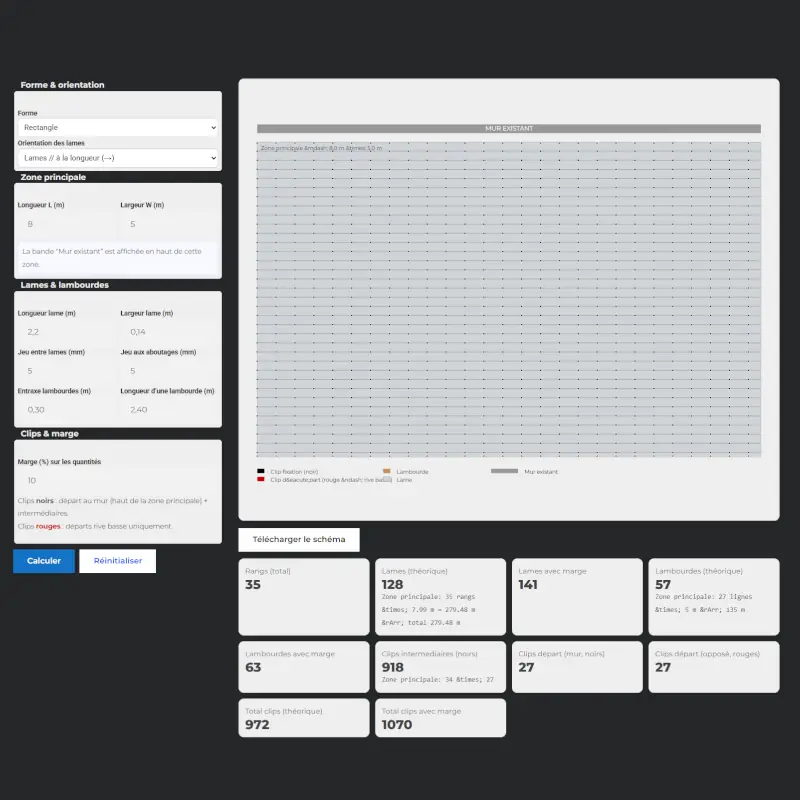Click the Jeu entre lames (mm) field

[x=66, y=371]
